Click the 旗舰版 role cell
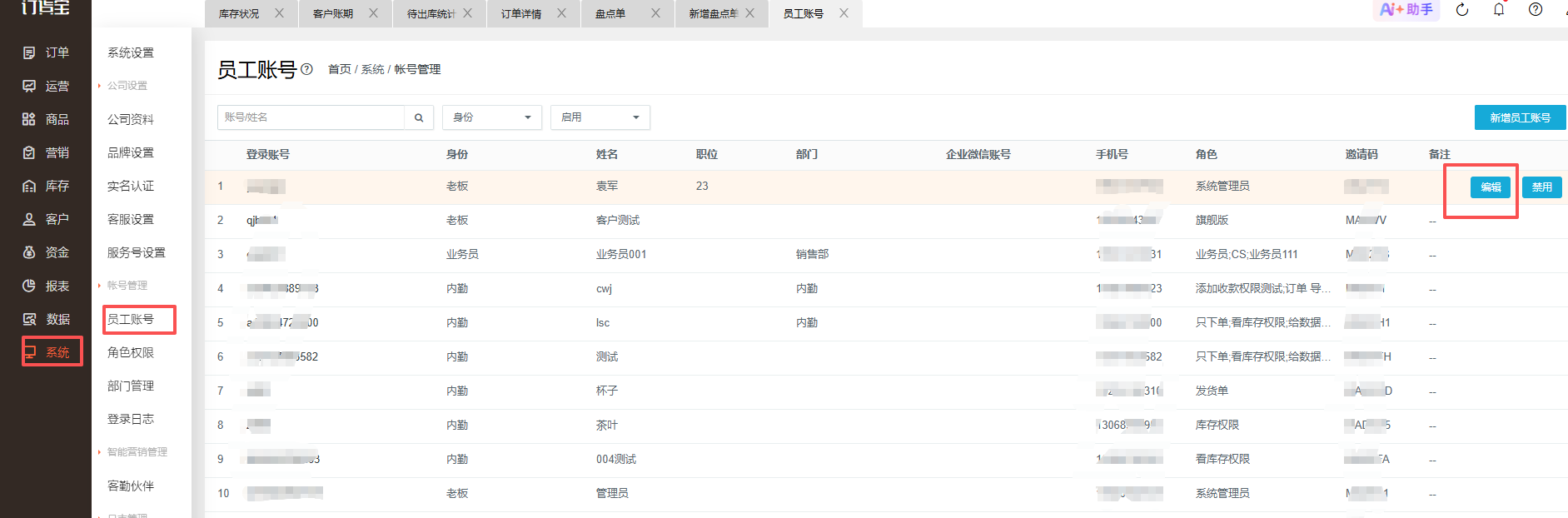Image resolution: width=1568 pixels, height=518 pixels. click(1212, 220)
